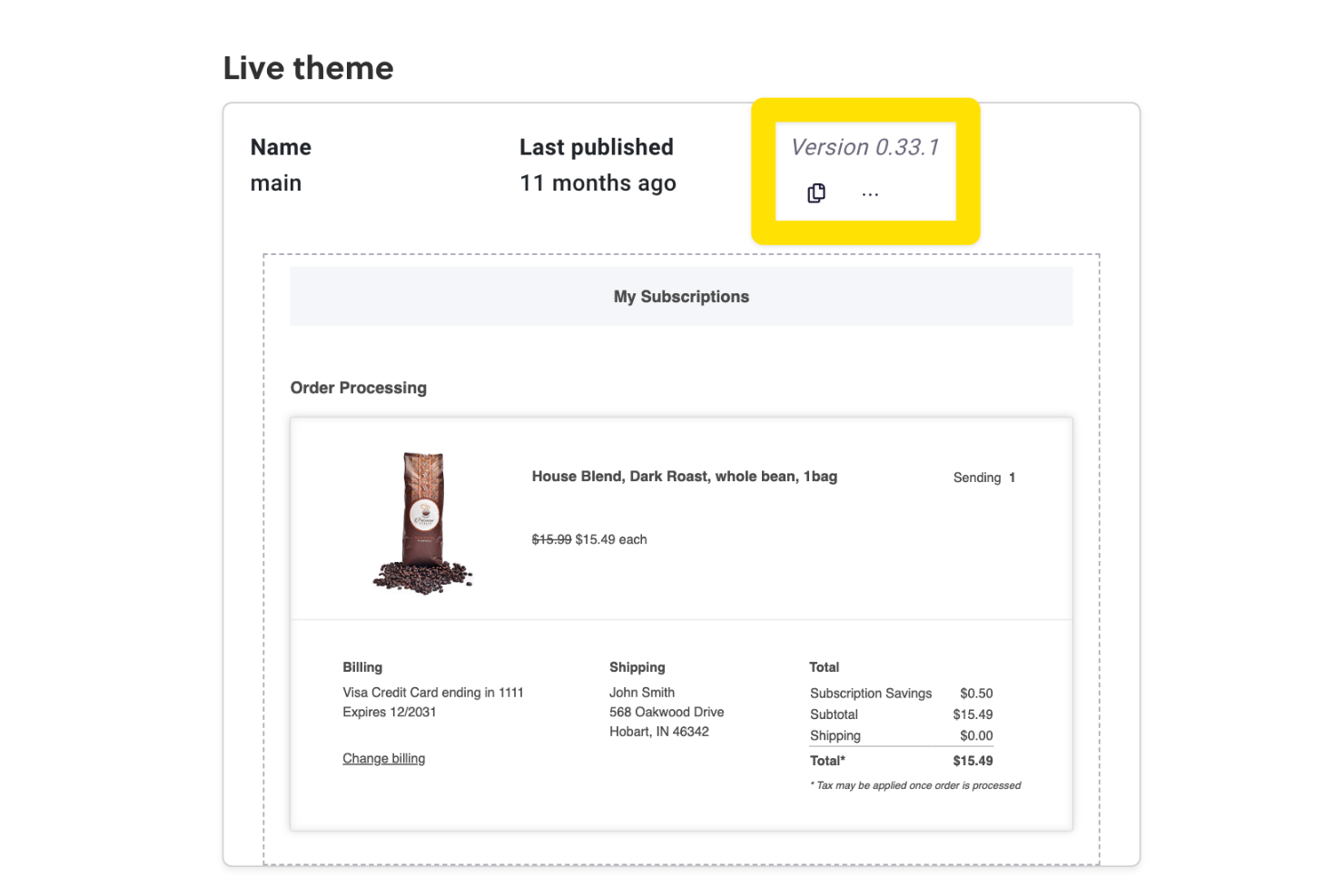Image resolution: width=1344 pixels, height=896 pixels.
Task: Select the discounted price $15.49 each
Action: (610, 538)
